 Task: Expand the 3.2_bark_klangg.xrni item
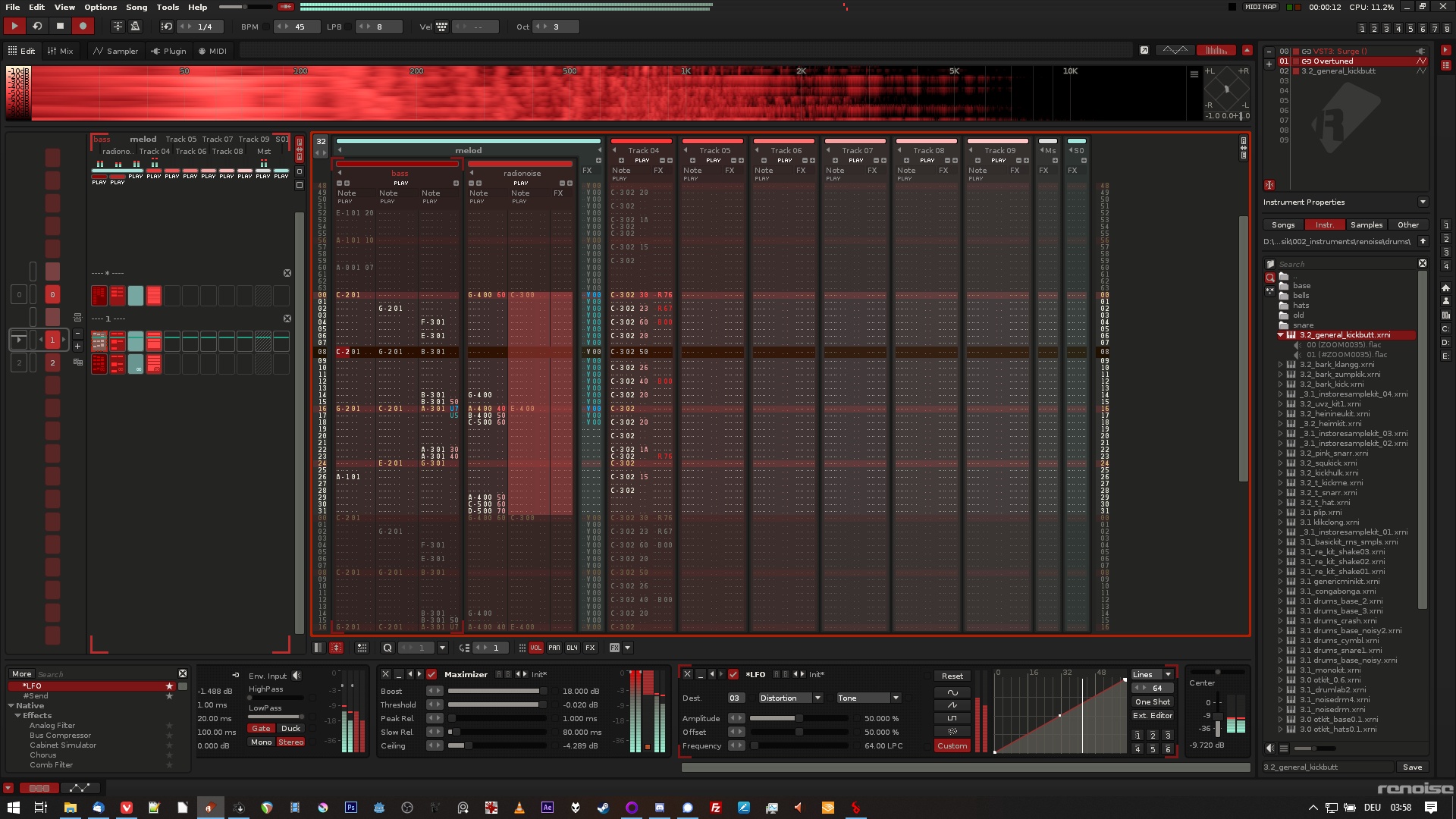1281,364
